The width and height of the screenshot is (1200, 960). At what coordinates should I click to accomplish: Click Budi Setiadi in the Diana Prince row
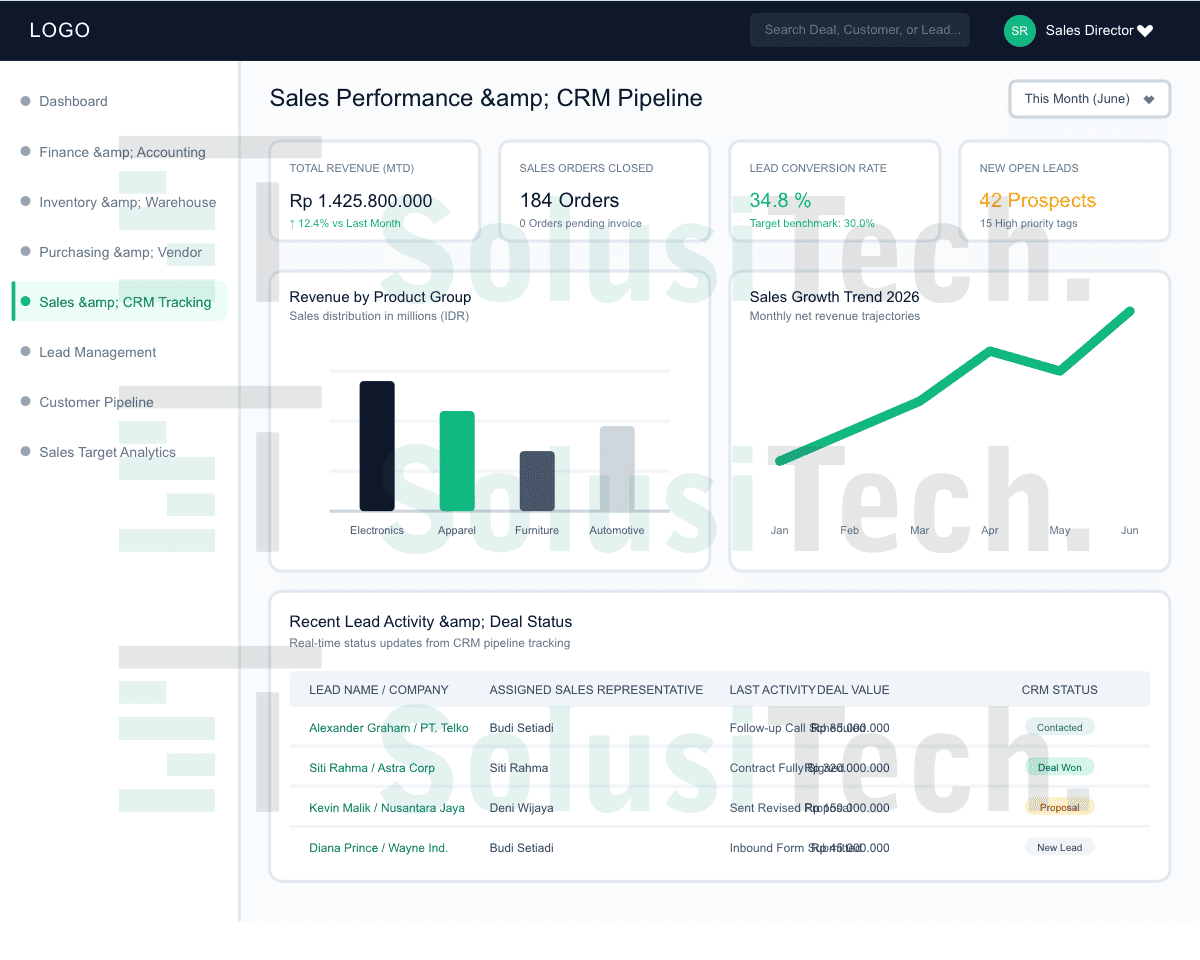(521, 848)
